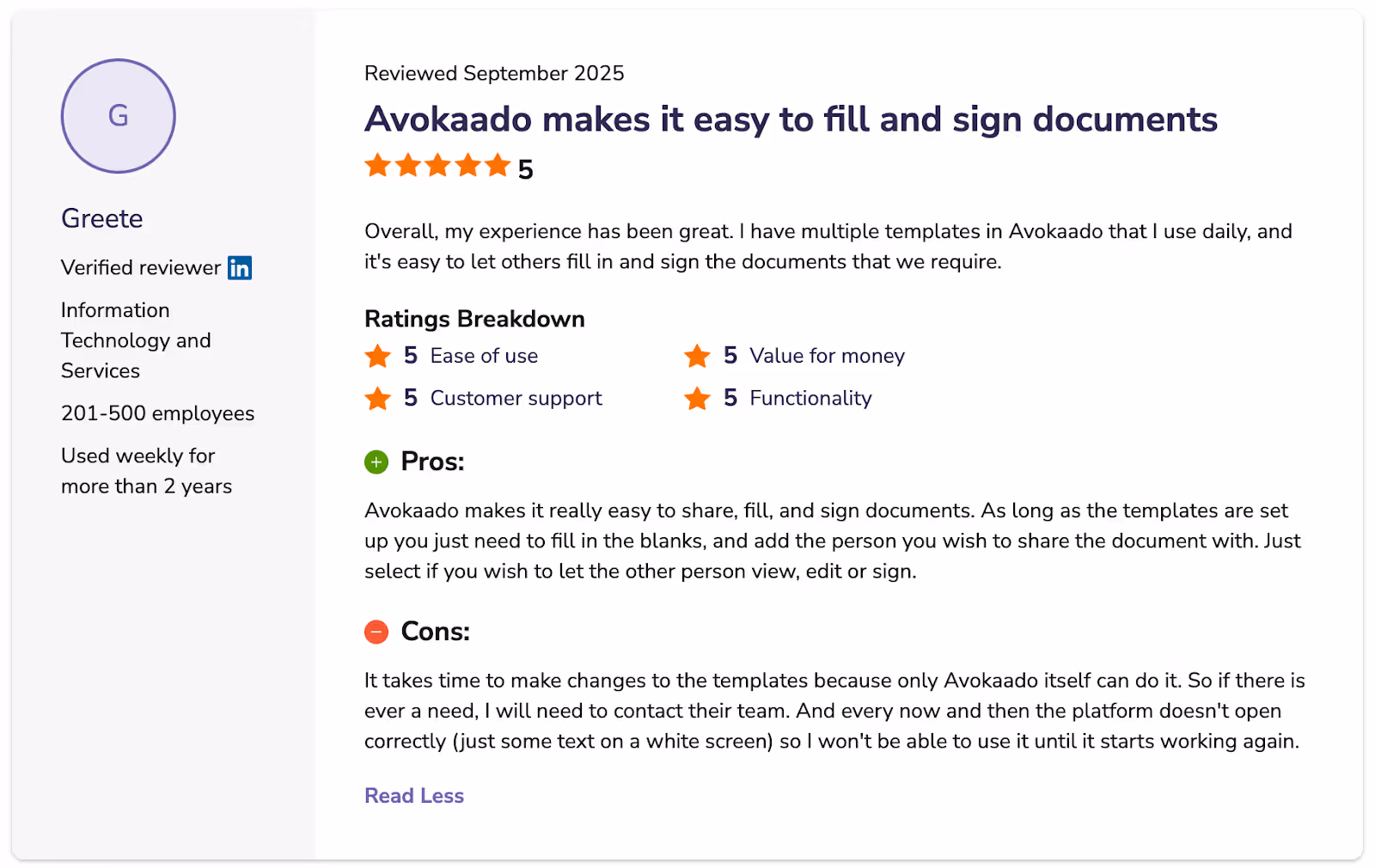Click the Reviewed September 2025 label

coord(494,73)
